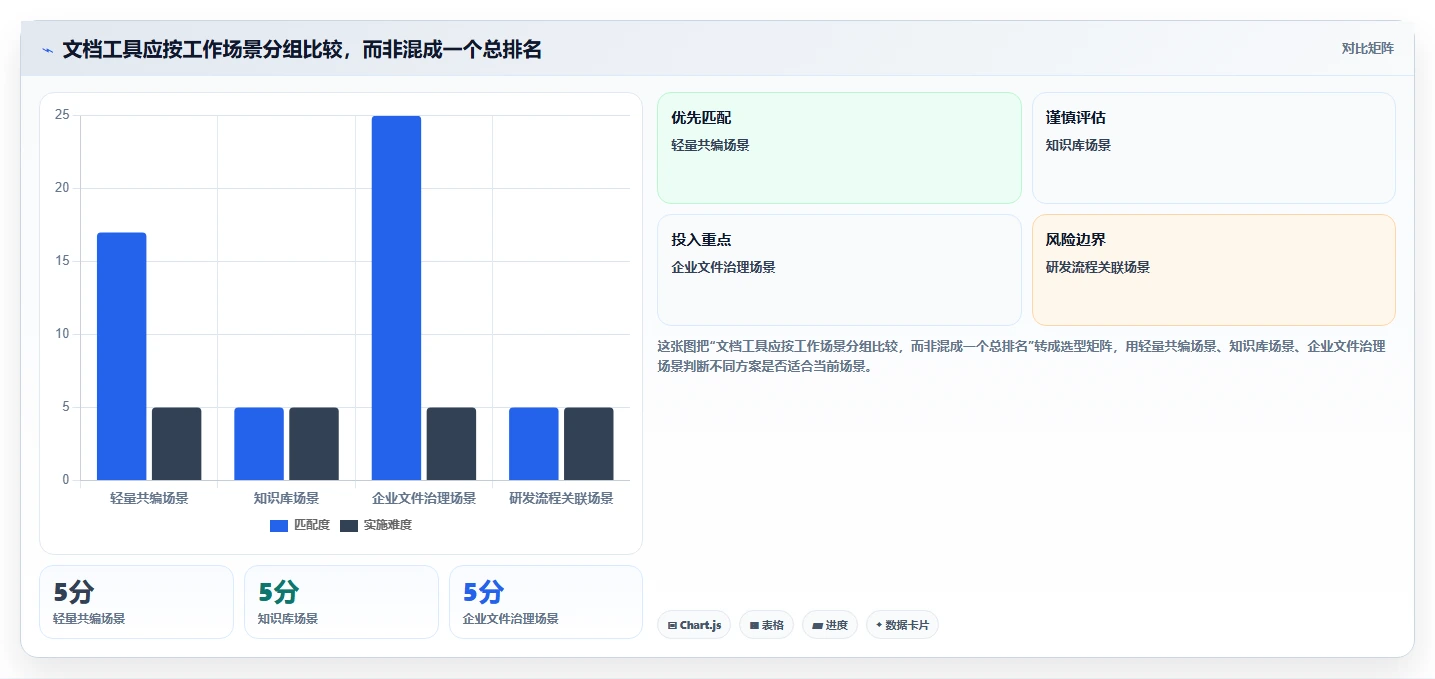Viewport: 1435px width, 679px height.
Task: Click the dark 实施难度 bar for 企业文件治理场景
Action: (451, 444)
